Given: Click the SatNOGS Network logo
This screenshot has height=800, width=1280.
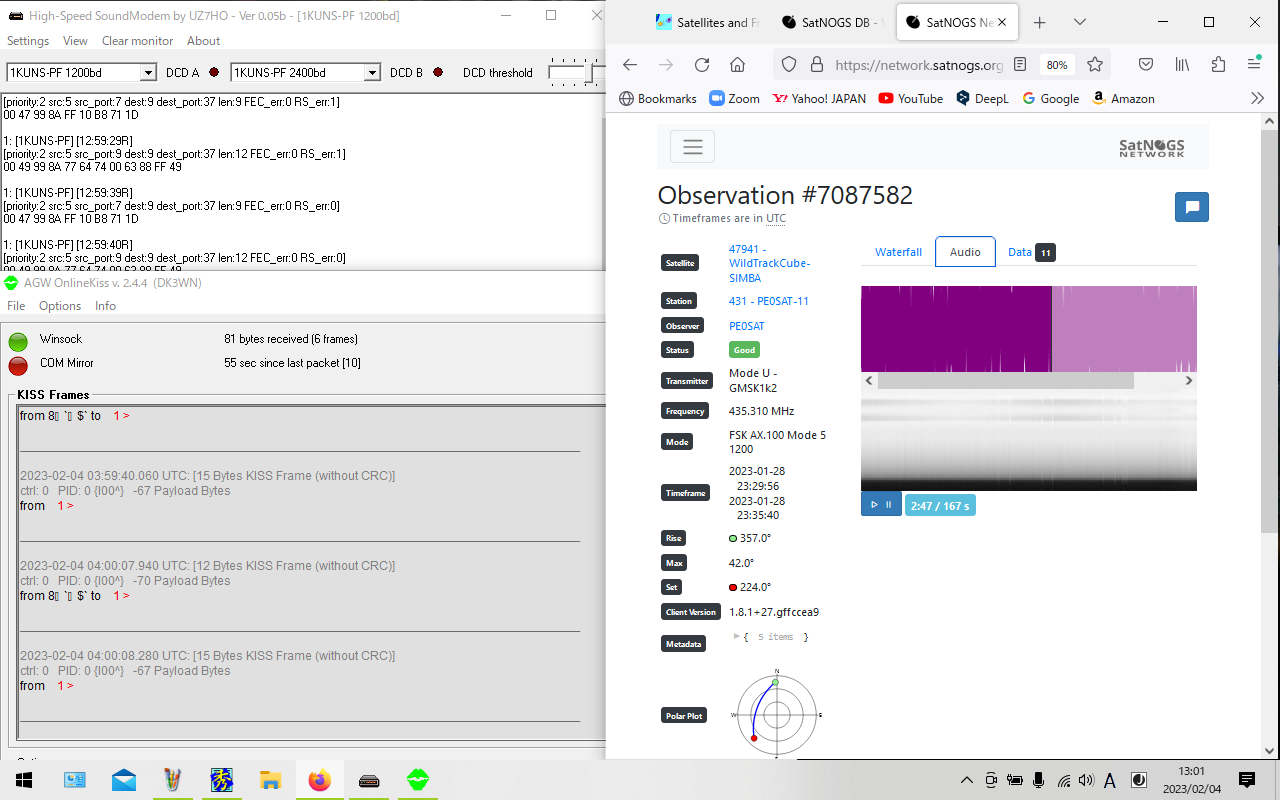Looking at the screenshot, I should pos(1152,148).
